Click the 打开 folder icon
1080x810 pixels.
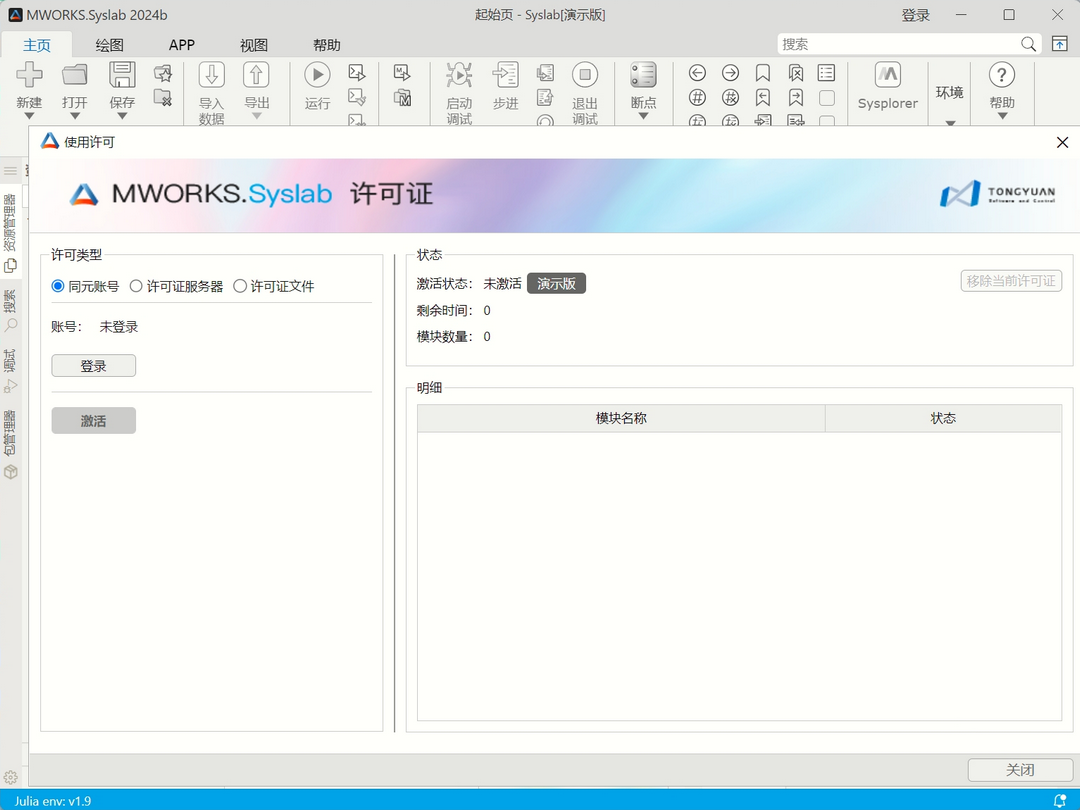click(x=74, y=74)
